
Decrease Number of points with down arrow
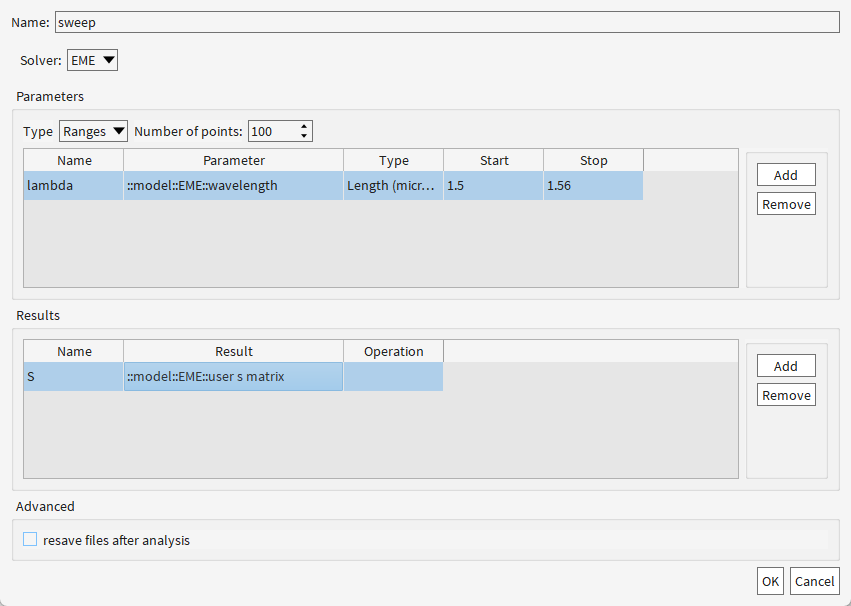pyautogui.click(x=304, y=136)
